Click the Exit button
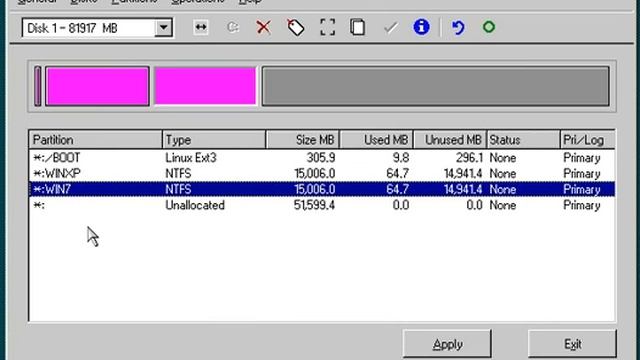The height and width of the screenshot is (360, 640). pyautogui.click(x=572, y=344)
